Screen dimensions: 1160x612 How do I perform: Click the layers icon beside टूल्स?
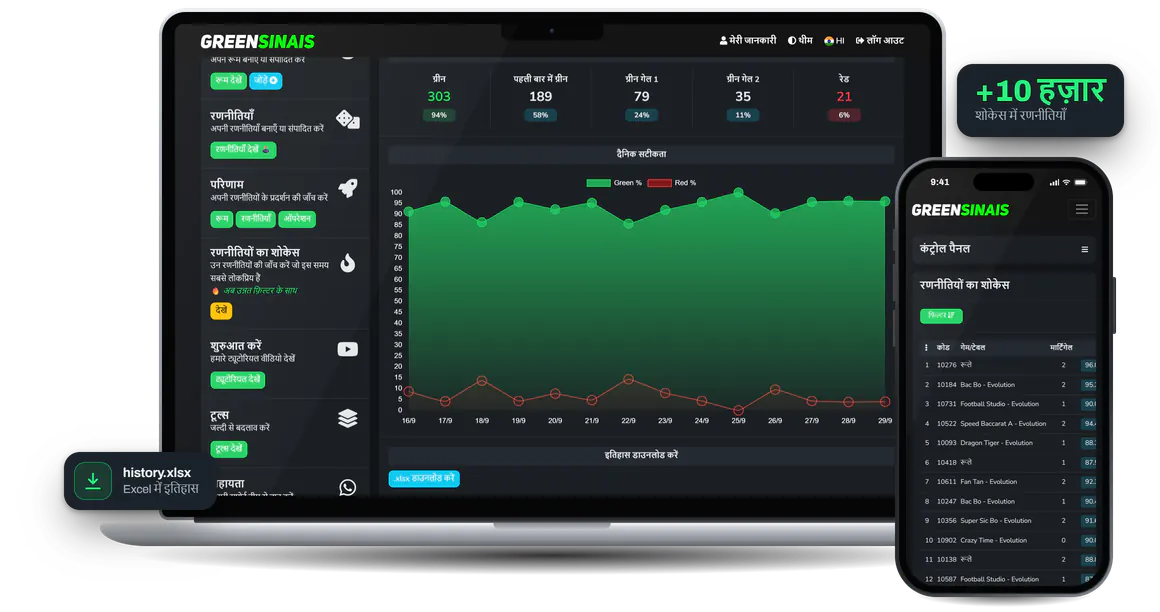(x=348, y=418)
